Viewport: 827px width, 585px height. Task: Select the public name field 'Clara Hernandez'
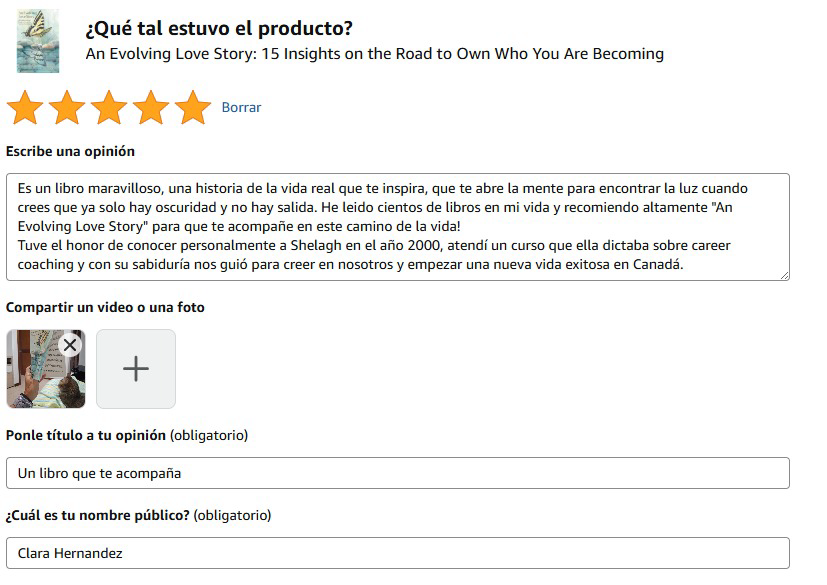pyautogui.click(x=397, y=553)
